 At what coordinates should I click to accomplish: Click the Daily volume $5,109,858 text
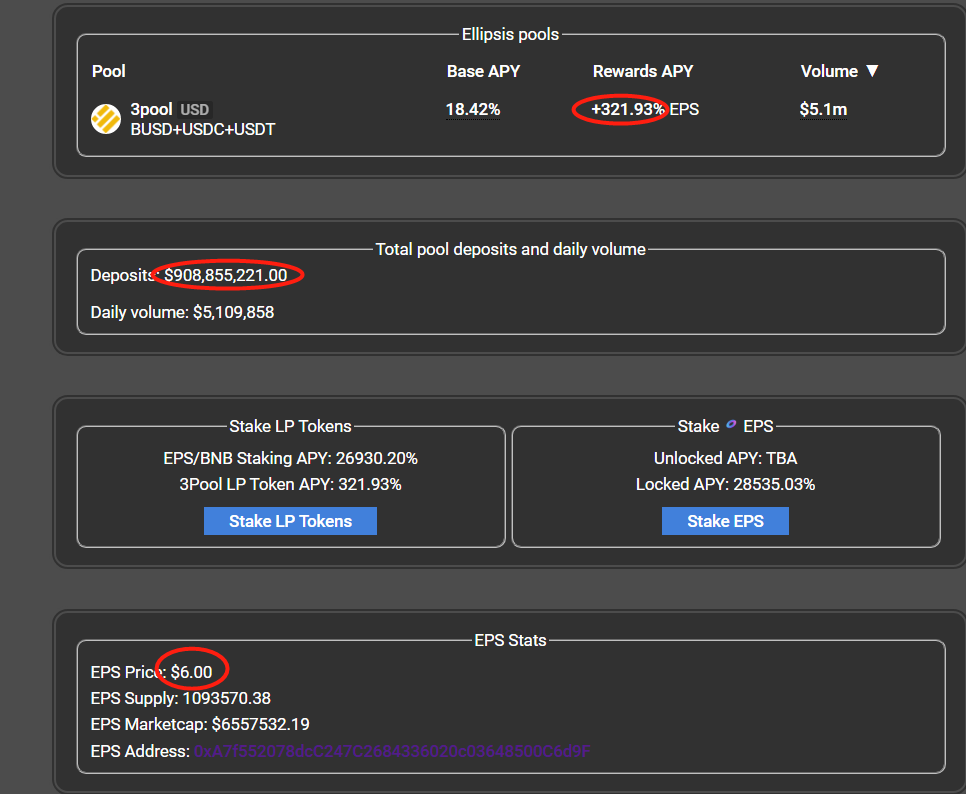(x=182, y=312)
